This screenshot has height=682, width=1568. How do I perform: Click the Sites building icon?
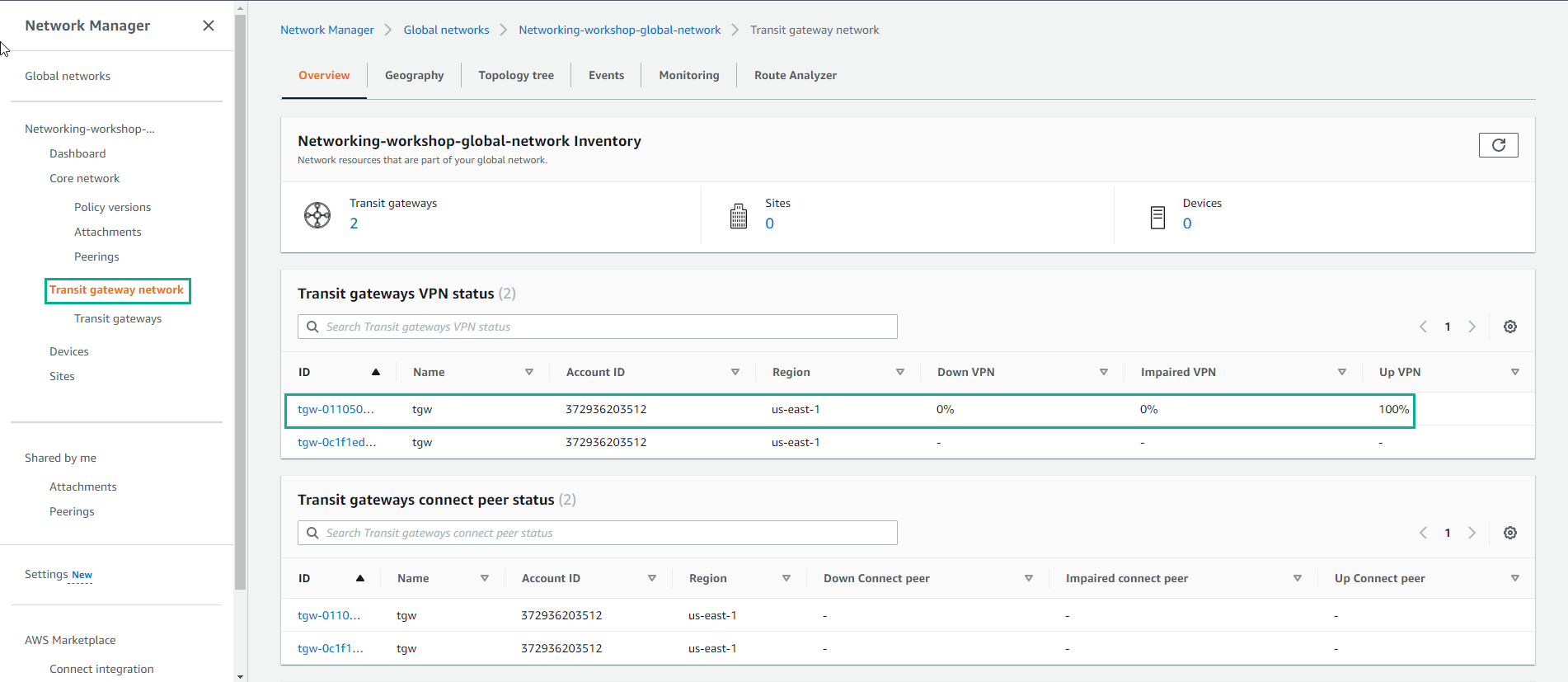click(x=739, y=216)
